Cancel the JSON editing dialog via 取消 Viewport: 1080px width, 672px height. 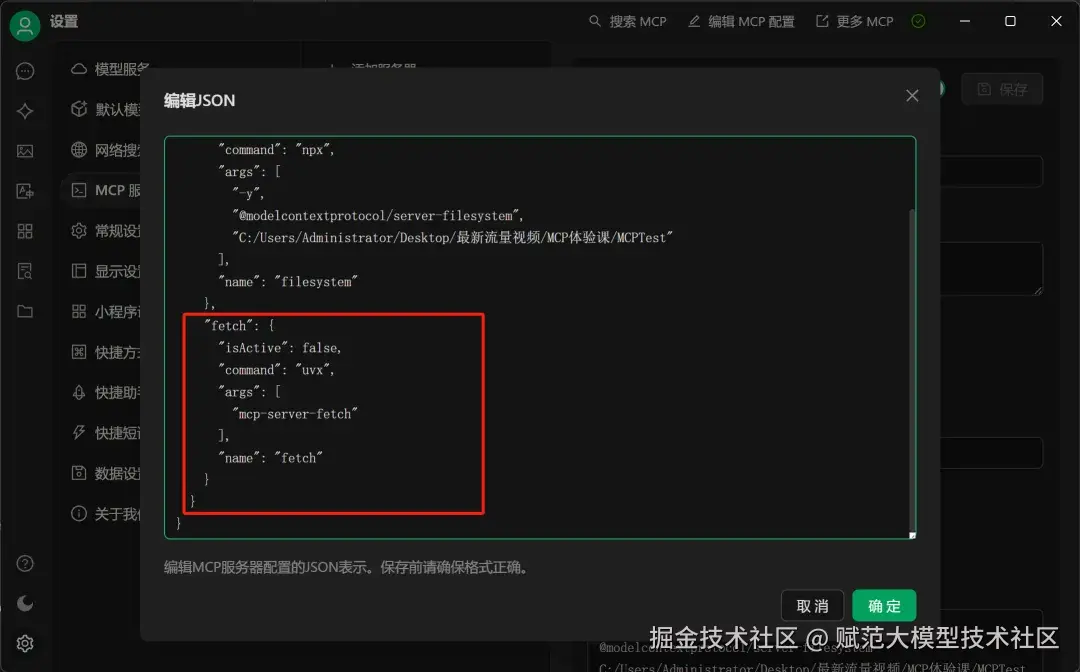[813, 605]
